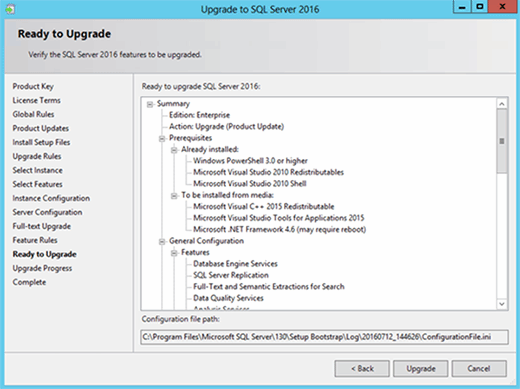
Task: Click the setup installer icon in the title bar
Action: 10,9
